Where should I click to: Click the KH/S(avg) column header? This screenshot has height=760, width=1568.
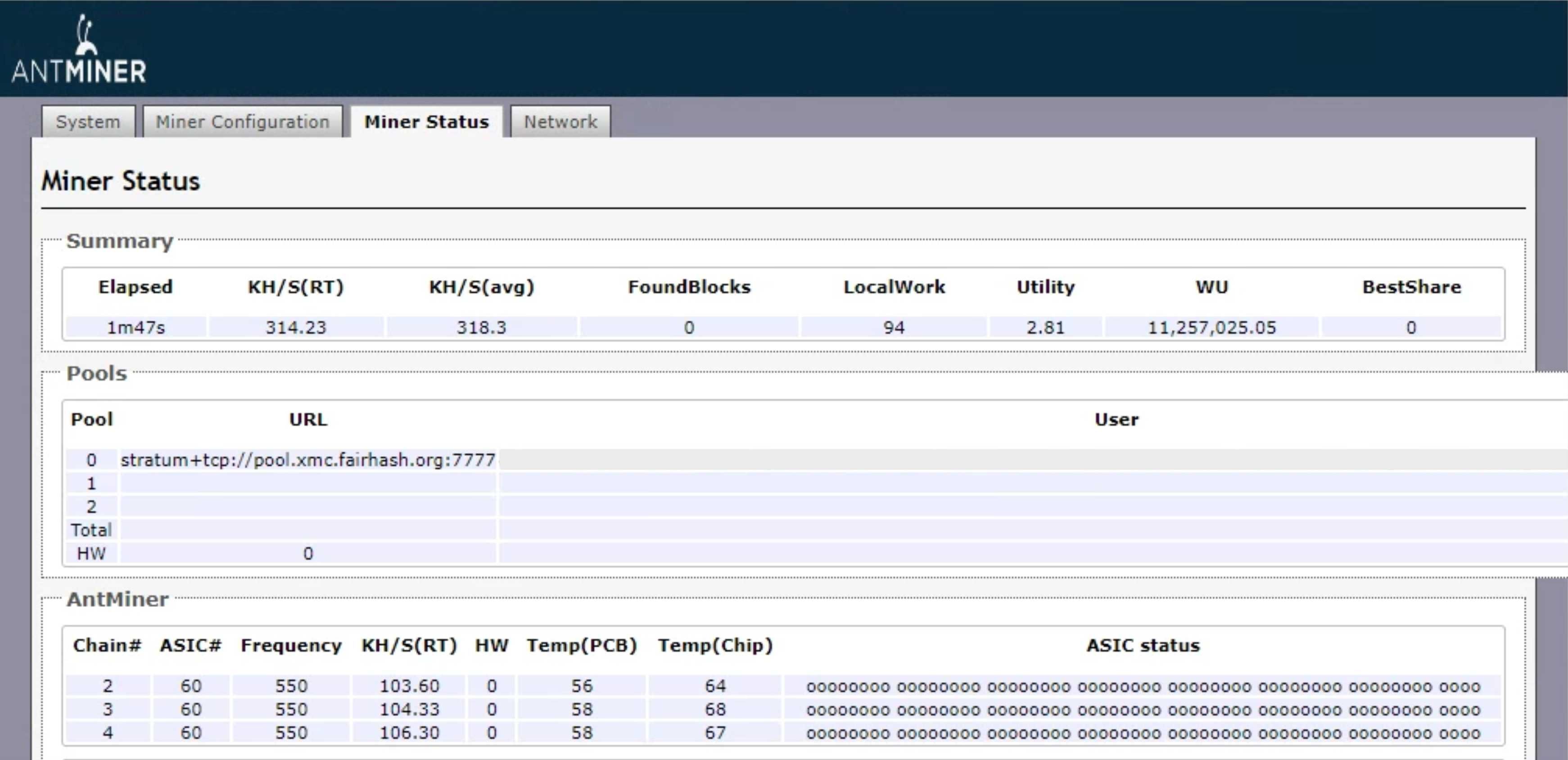482,287
